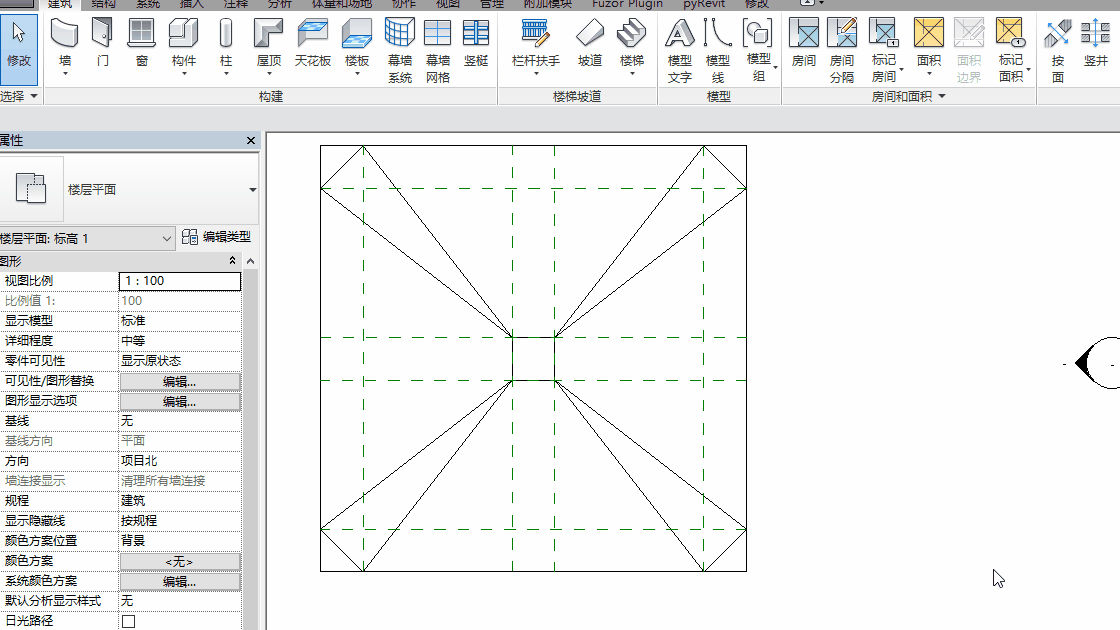Choose the Window (窗) tool

tap(142, 43)
